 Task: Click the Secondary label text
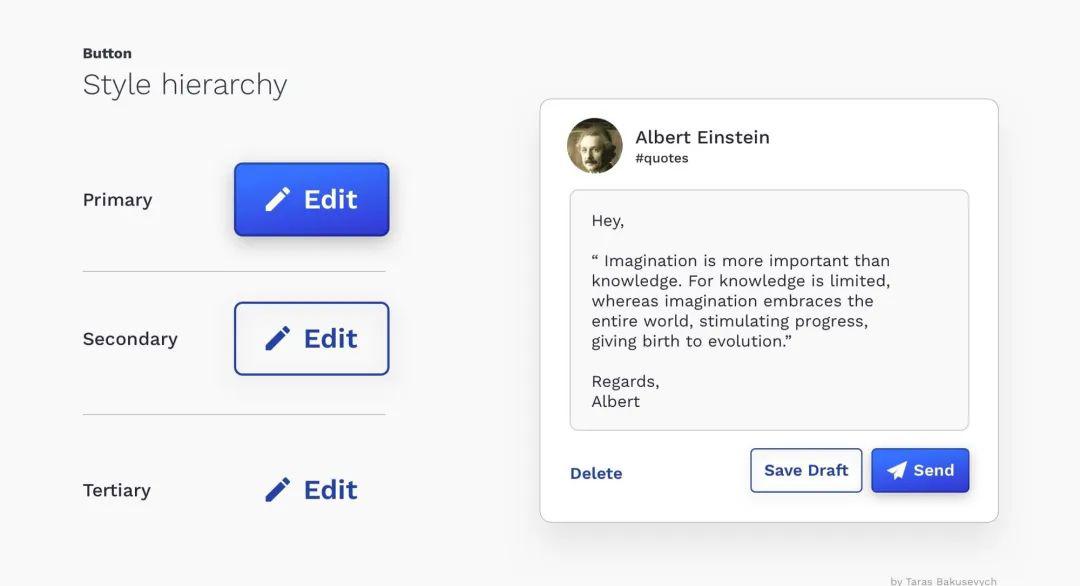130,339
